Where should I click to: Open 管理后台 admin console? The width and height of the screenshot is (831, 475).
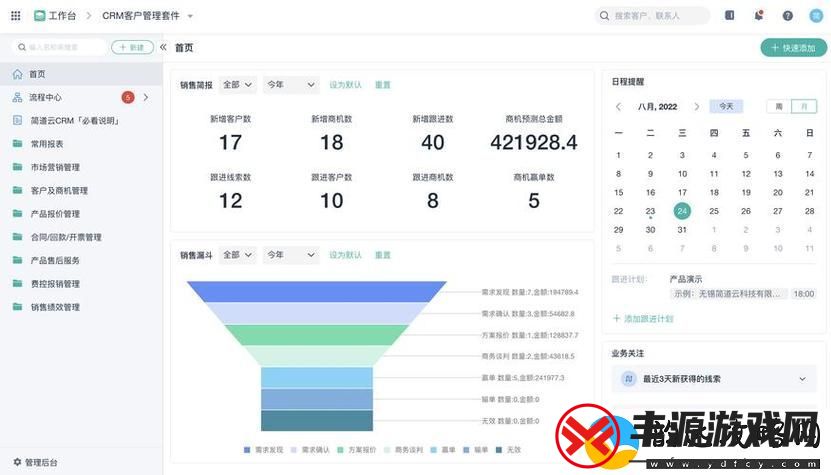click(35, 462)
